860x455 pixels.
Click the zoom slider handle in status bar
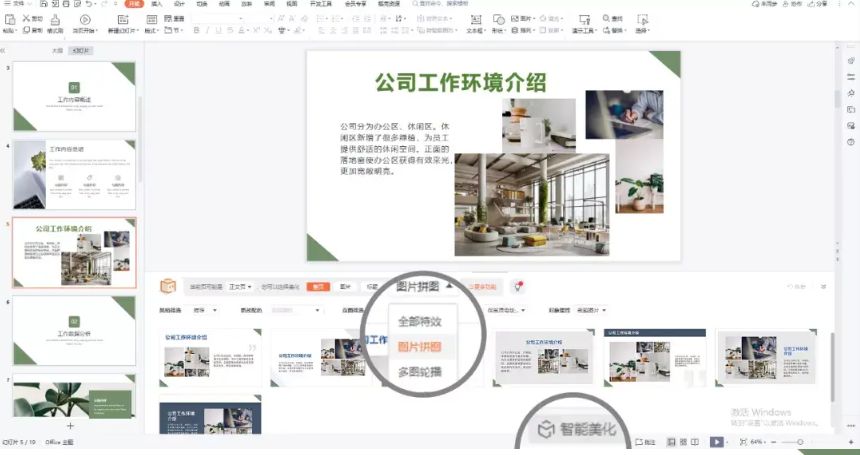(800, 442)
